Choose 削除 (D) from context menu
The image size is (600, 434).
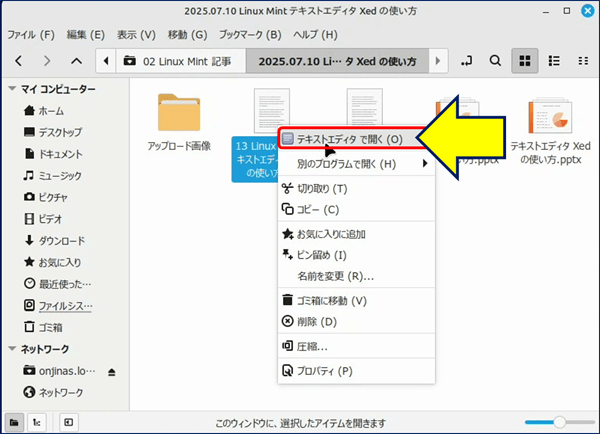[357, 321]
